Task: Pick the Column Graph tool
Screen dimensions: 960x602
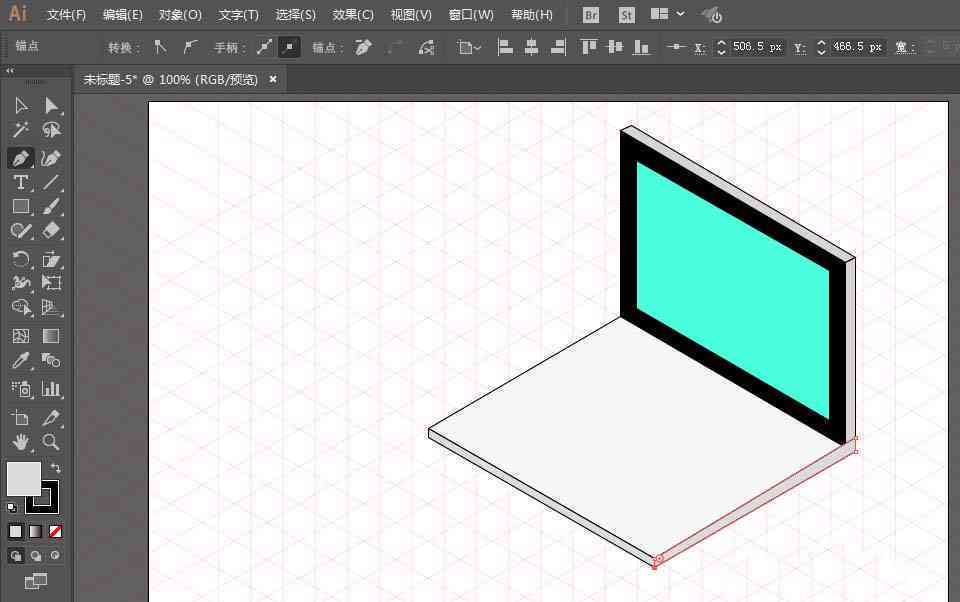Action: click(x=51, y=389)
